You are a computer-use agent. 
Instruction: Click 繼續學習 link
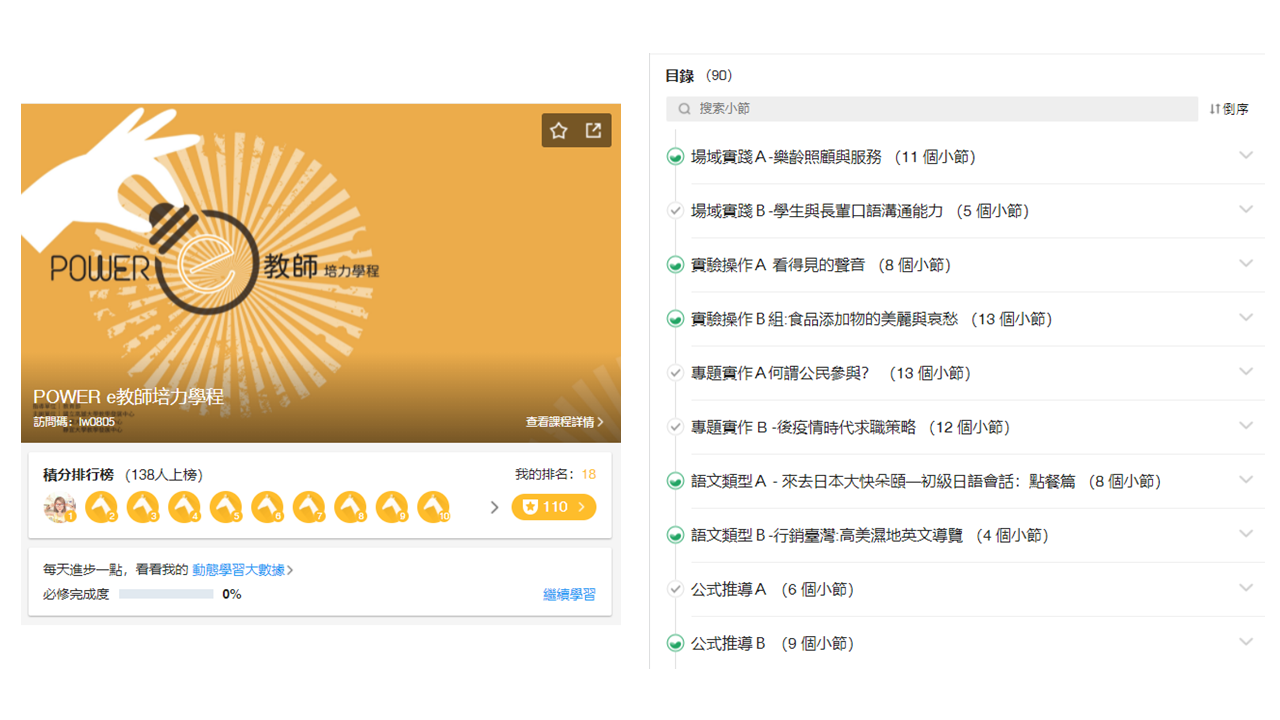pos(569,594)
